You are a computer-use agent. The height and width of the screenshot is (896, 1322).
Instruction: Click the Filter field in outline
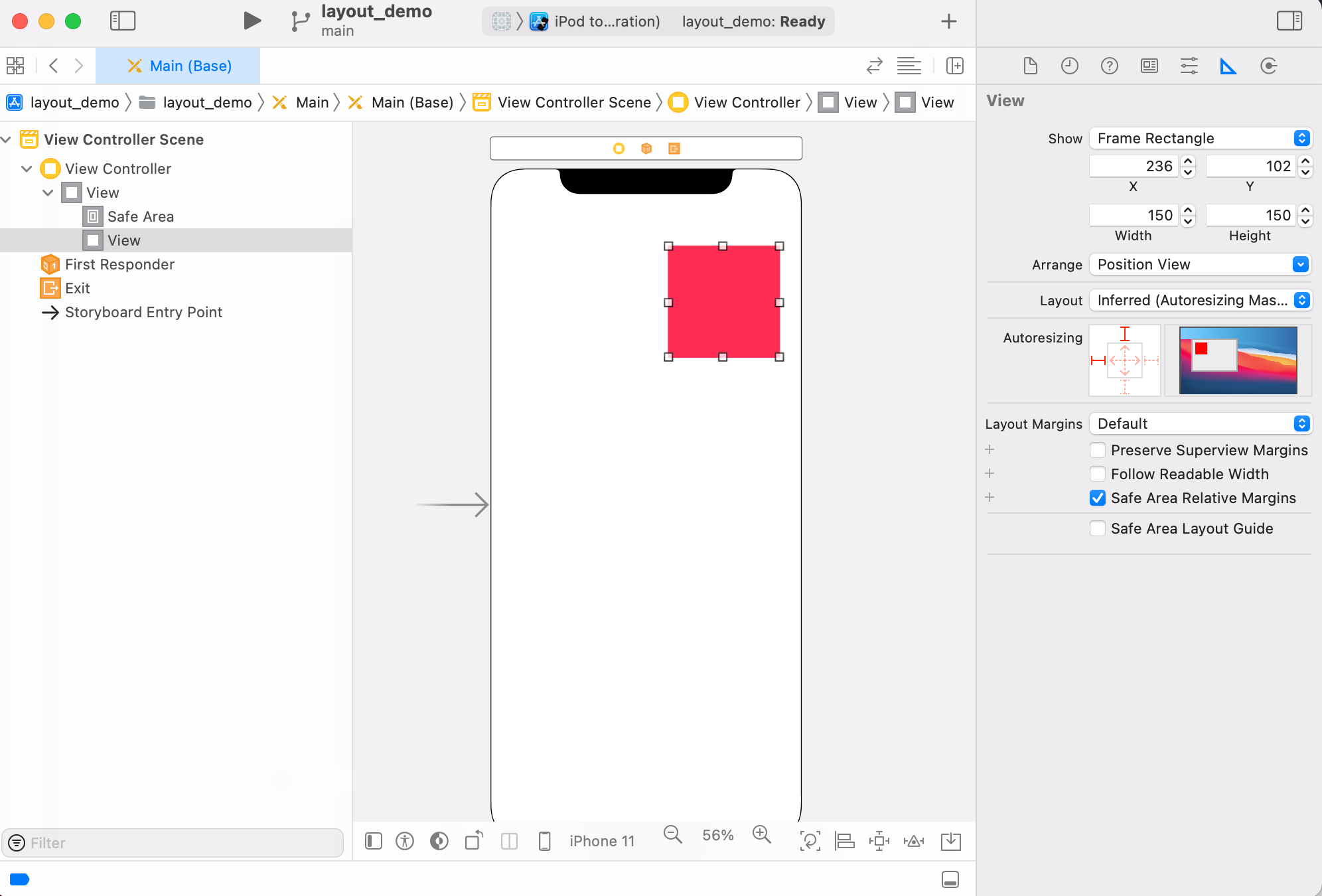click(x=179, y=843)
